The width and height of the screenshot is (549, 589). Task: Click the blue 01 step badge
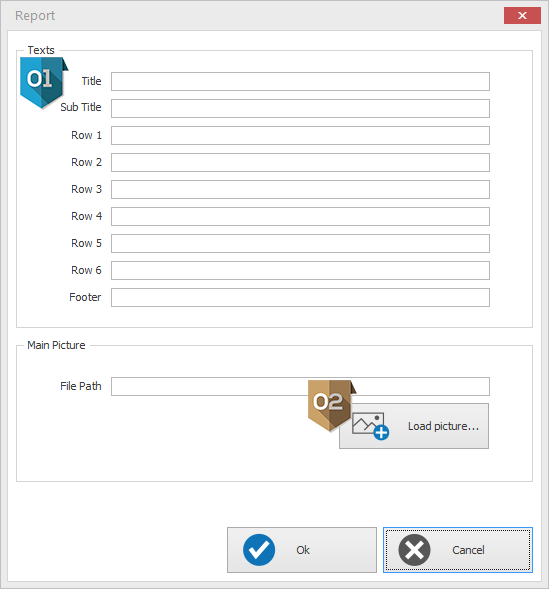(x=42, y=82)
